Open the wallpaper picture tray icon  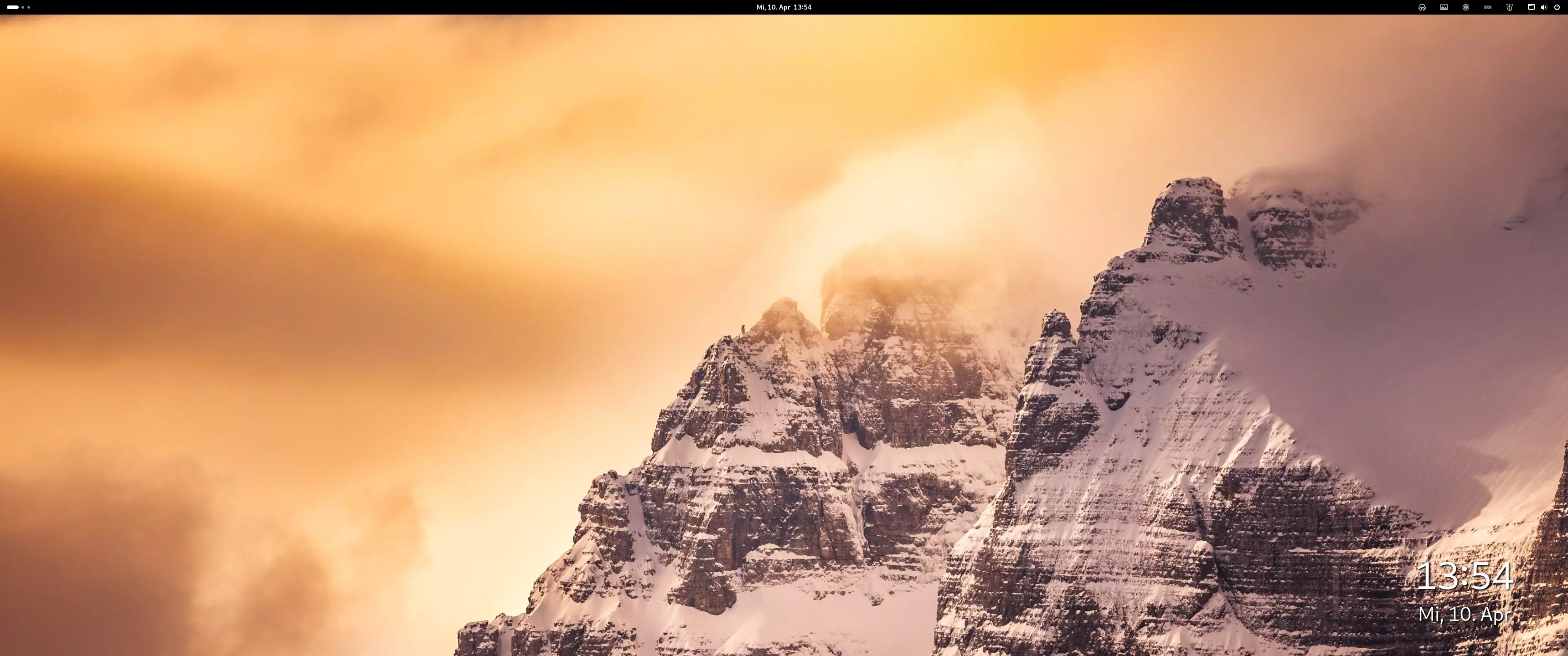click(1444, 7)
